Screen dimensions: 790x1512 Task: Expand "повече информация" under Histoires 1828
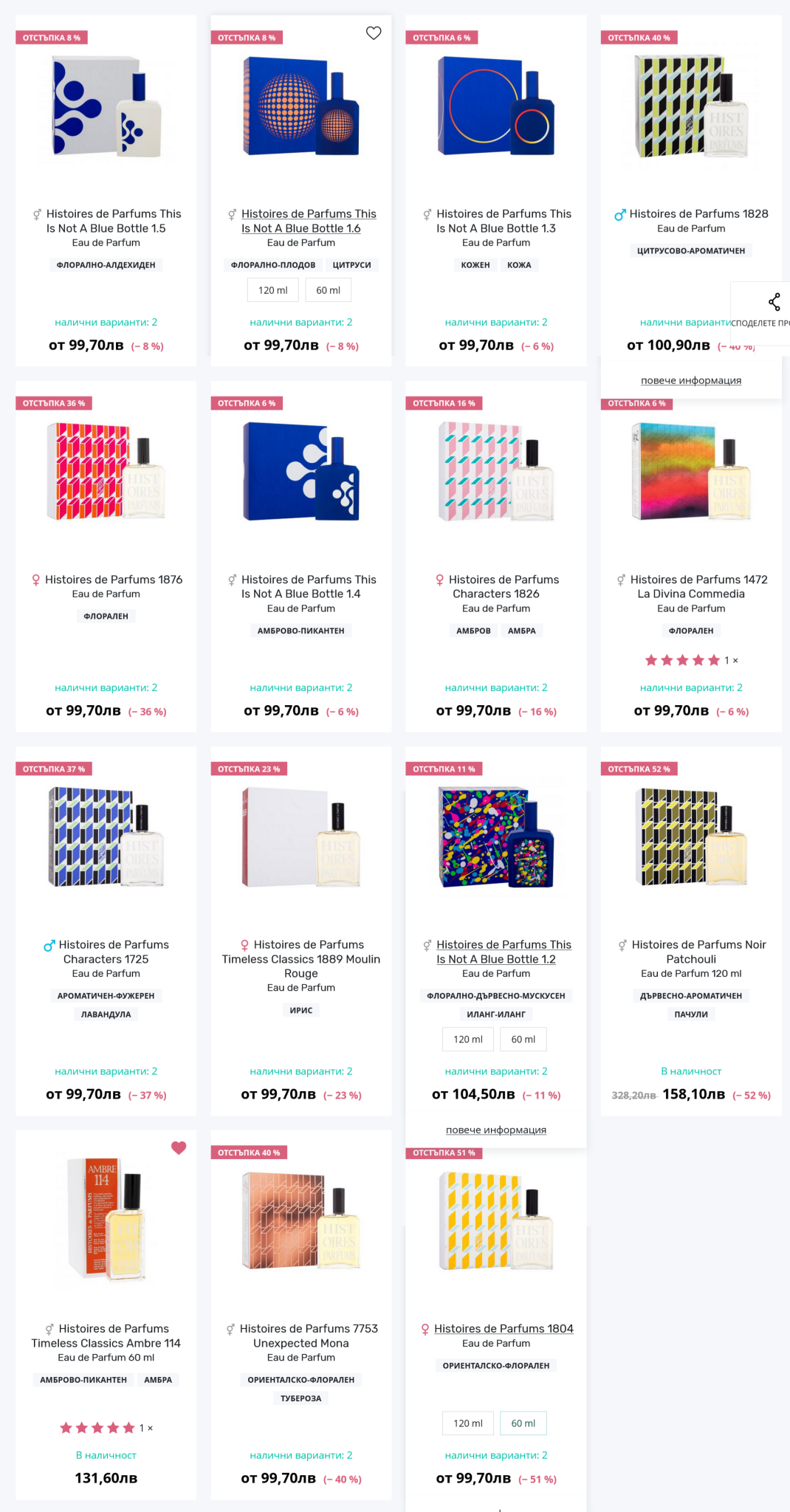tap(690, 381)
